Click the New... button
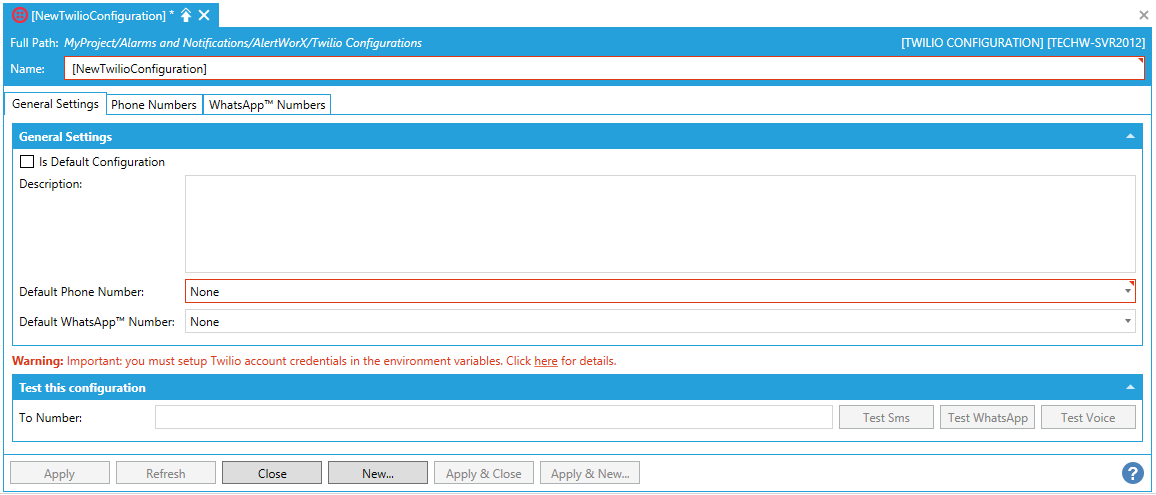This screenshot has width=1156, height=495. coord(378,473)
